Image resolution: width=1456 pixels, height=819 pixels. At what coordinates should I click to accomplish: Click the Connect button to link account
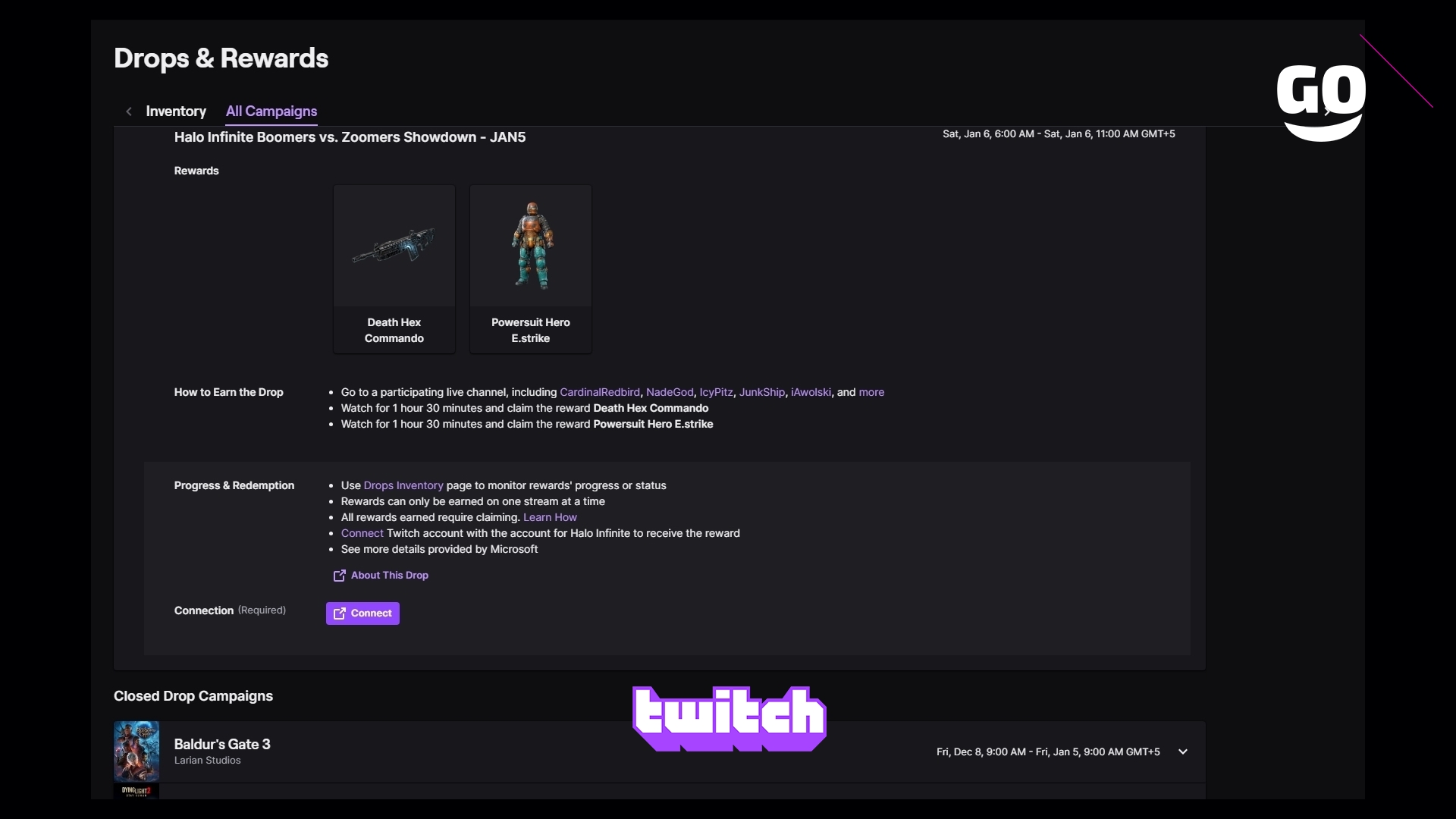pyautogui.click(x=362, y=613)
